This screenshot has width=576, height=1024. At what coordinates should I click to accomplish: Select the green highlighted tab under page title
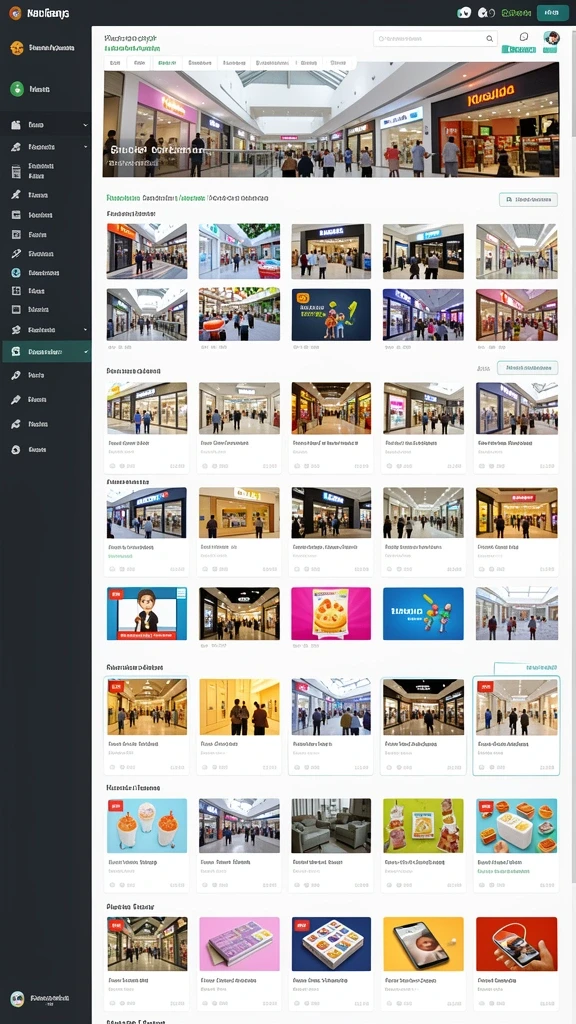[x=167, y=63]
